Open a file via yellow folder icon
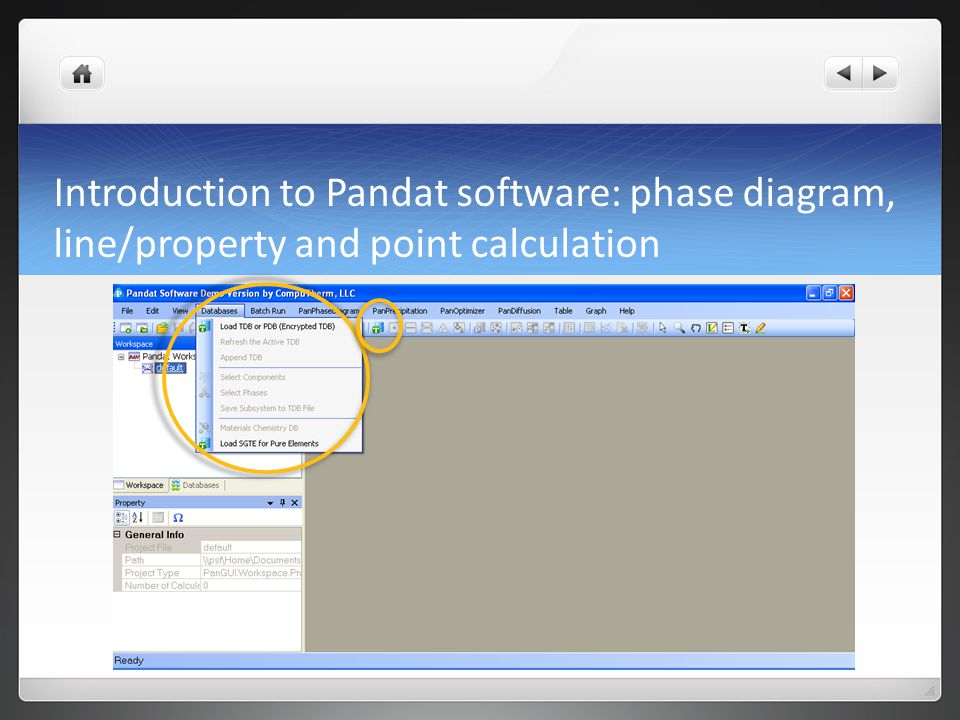Screen dimensions: 960x720 162,328
